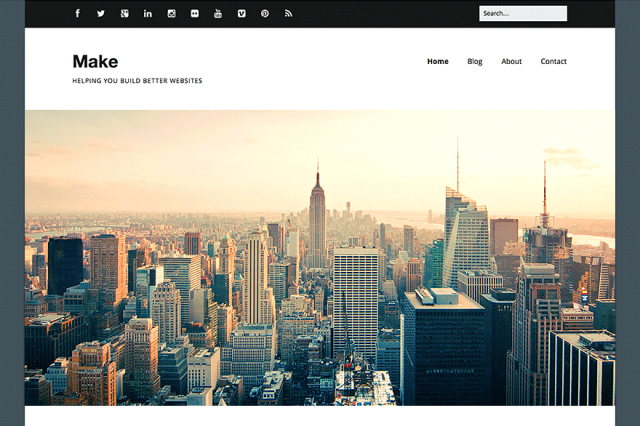Go to the Home menu item
Image resolution: width=640 pixels, height=426 pixels.
(438, 61)
